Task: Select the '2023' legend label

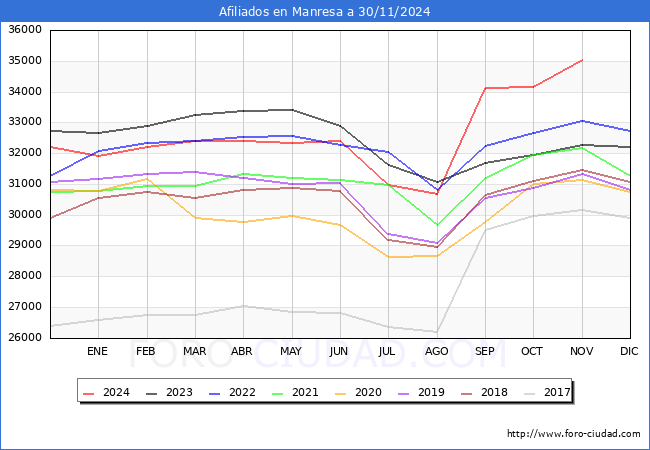Action: pyautogui.click(x=179, y=392)
